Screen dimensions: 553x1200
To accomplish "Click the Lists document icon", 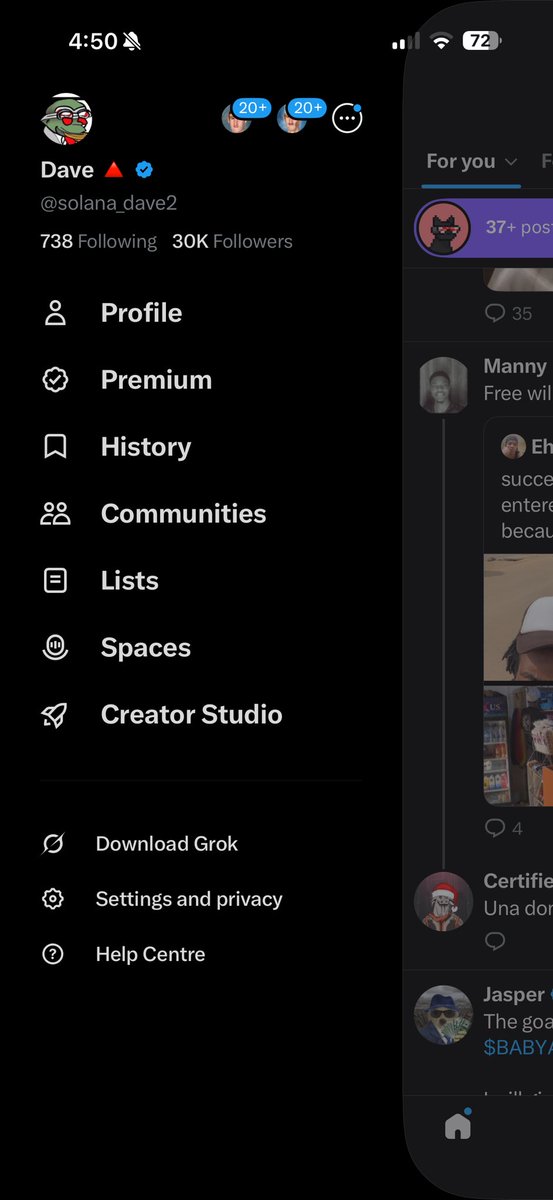I will point(55,581).
